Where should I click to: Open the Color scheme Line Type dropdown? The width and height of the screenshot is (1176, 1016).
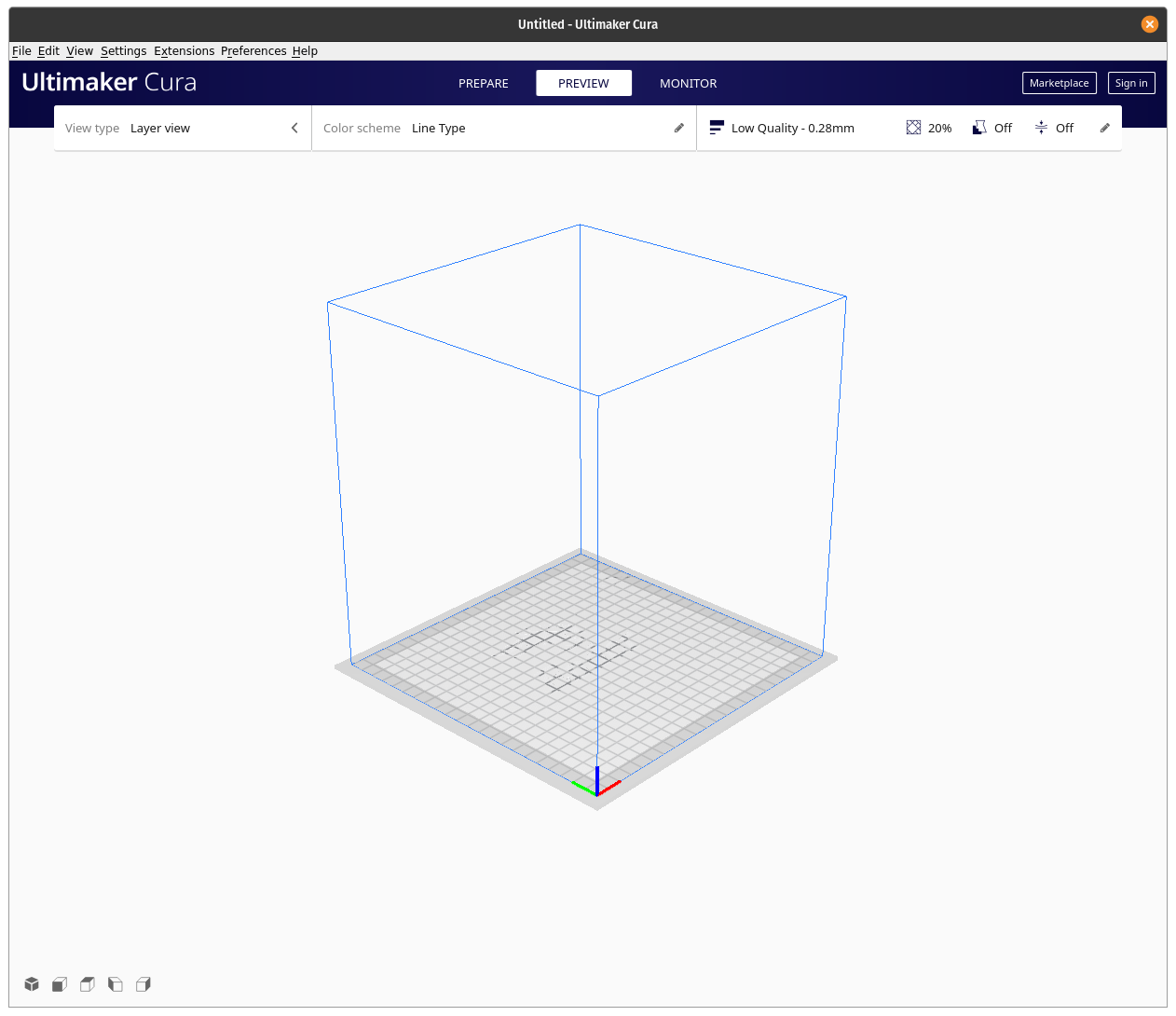[x=504, y=129]
